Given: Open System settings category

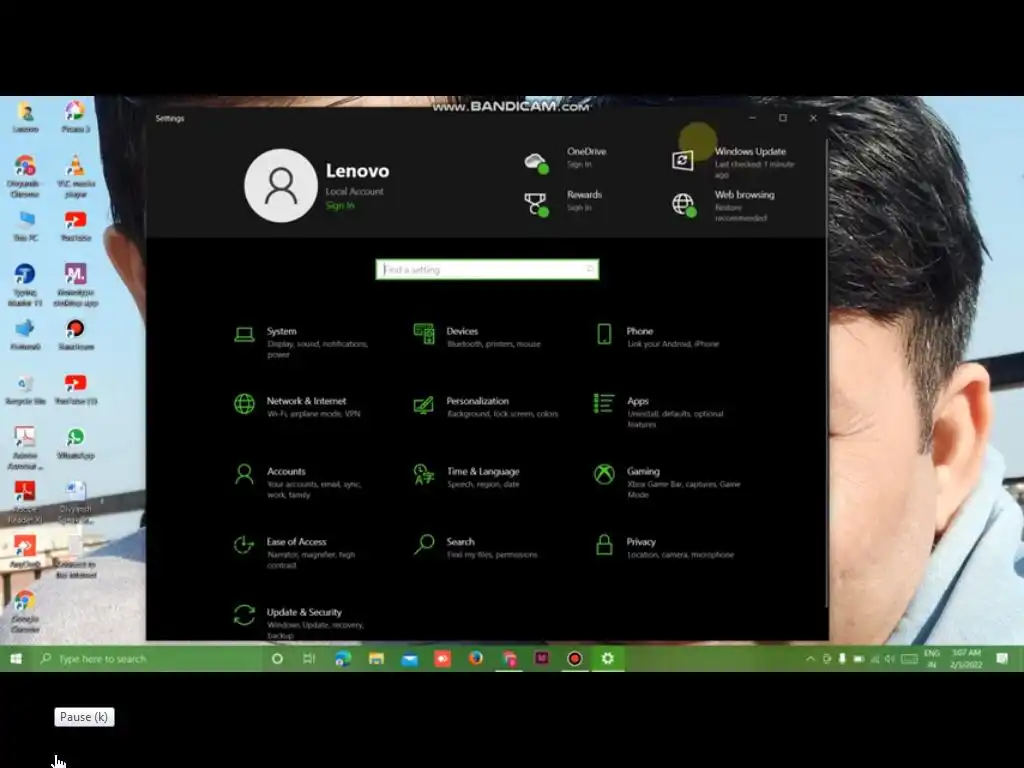Looking at the screenshot, I should coord(302,342).
